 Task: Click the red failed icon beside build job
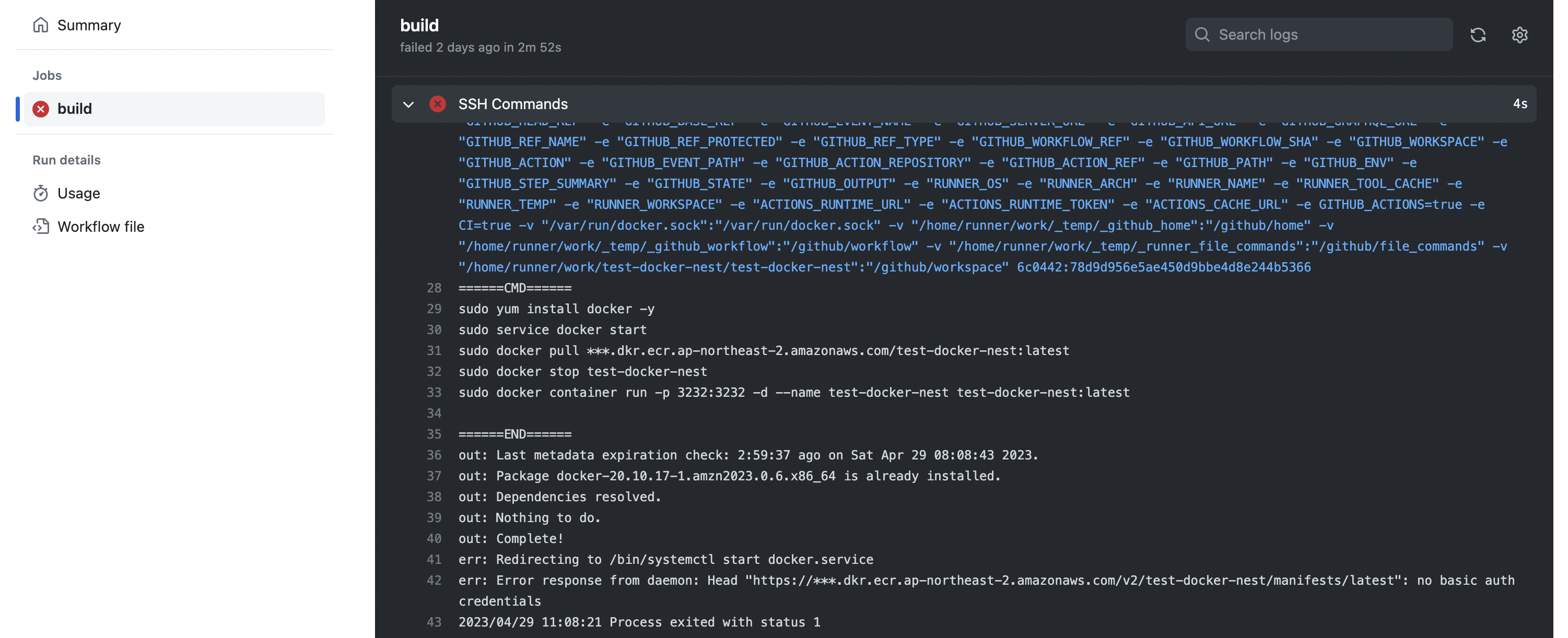[41, 109]
